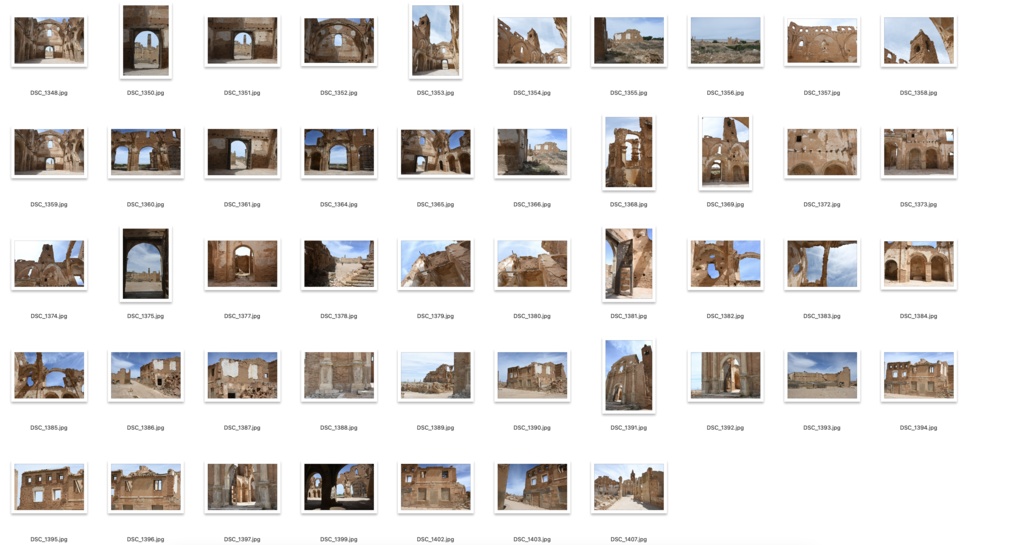Select the DSC_1372.jpg thumbnail
Image resolution: width=1024 pixels, height=545 pixels.
click(x=822, y=152)
